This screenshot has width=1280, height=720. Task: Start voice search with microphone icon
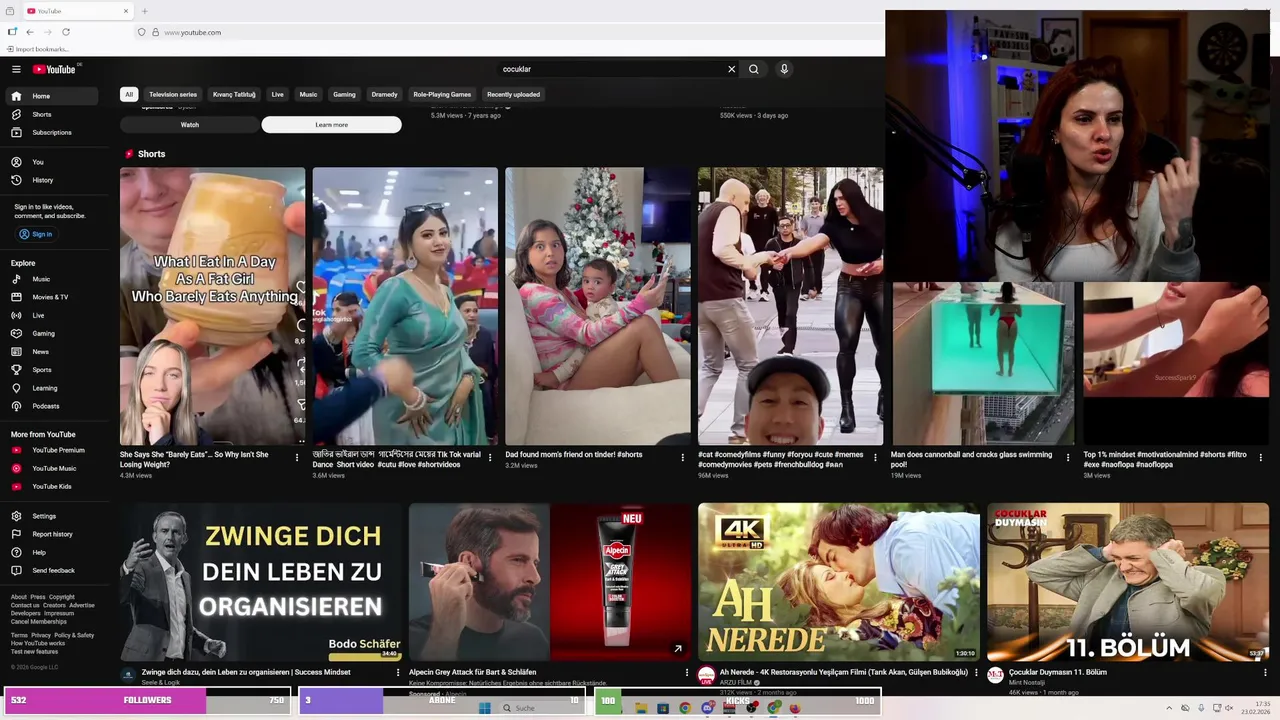tap(784, 69)
